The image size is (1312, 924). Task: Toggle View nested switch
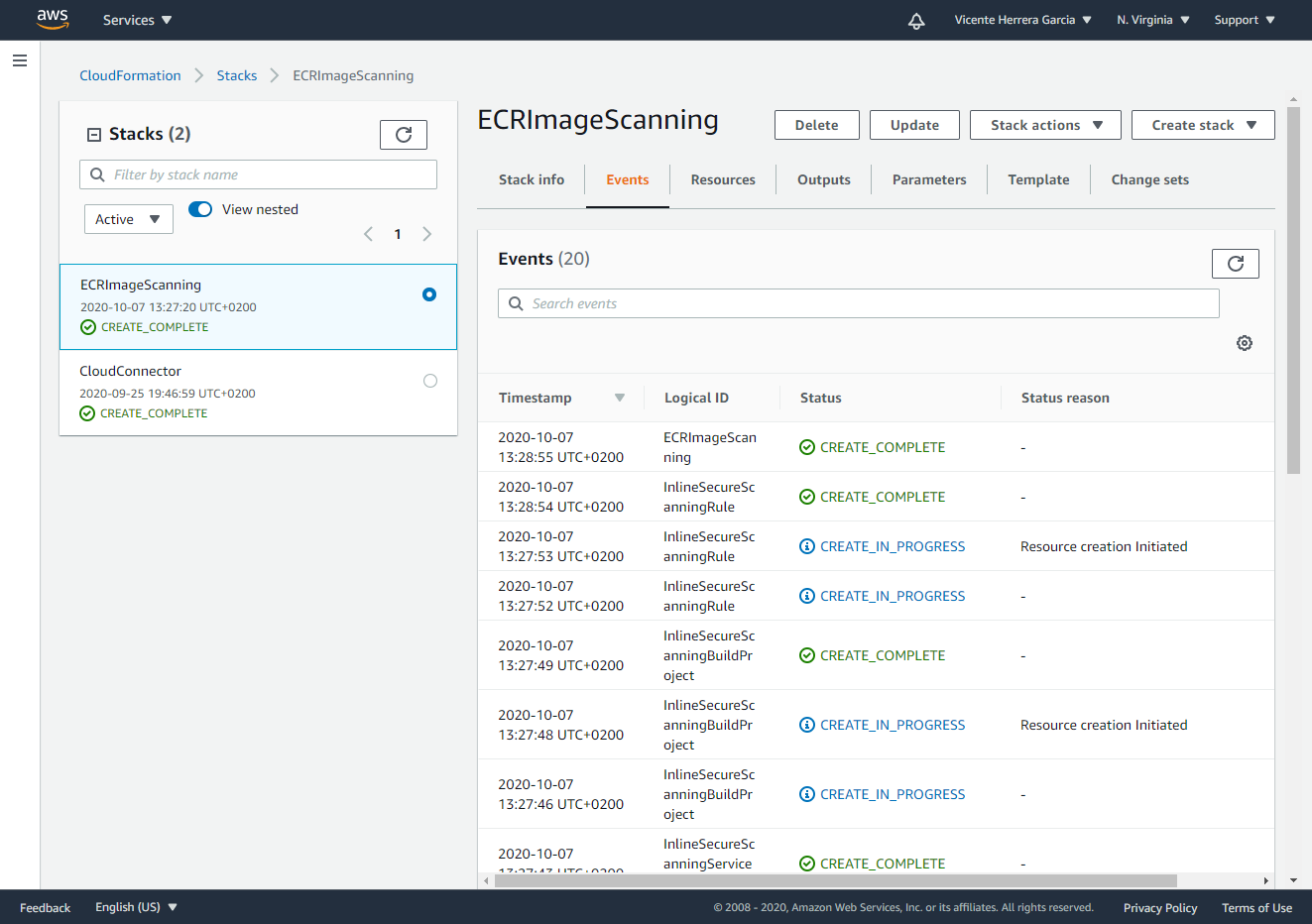pyautogui.click(x=200, y=209)
